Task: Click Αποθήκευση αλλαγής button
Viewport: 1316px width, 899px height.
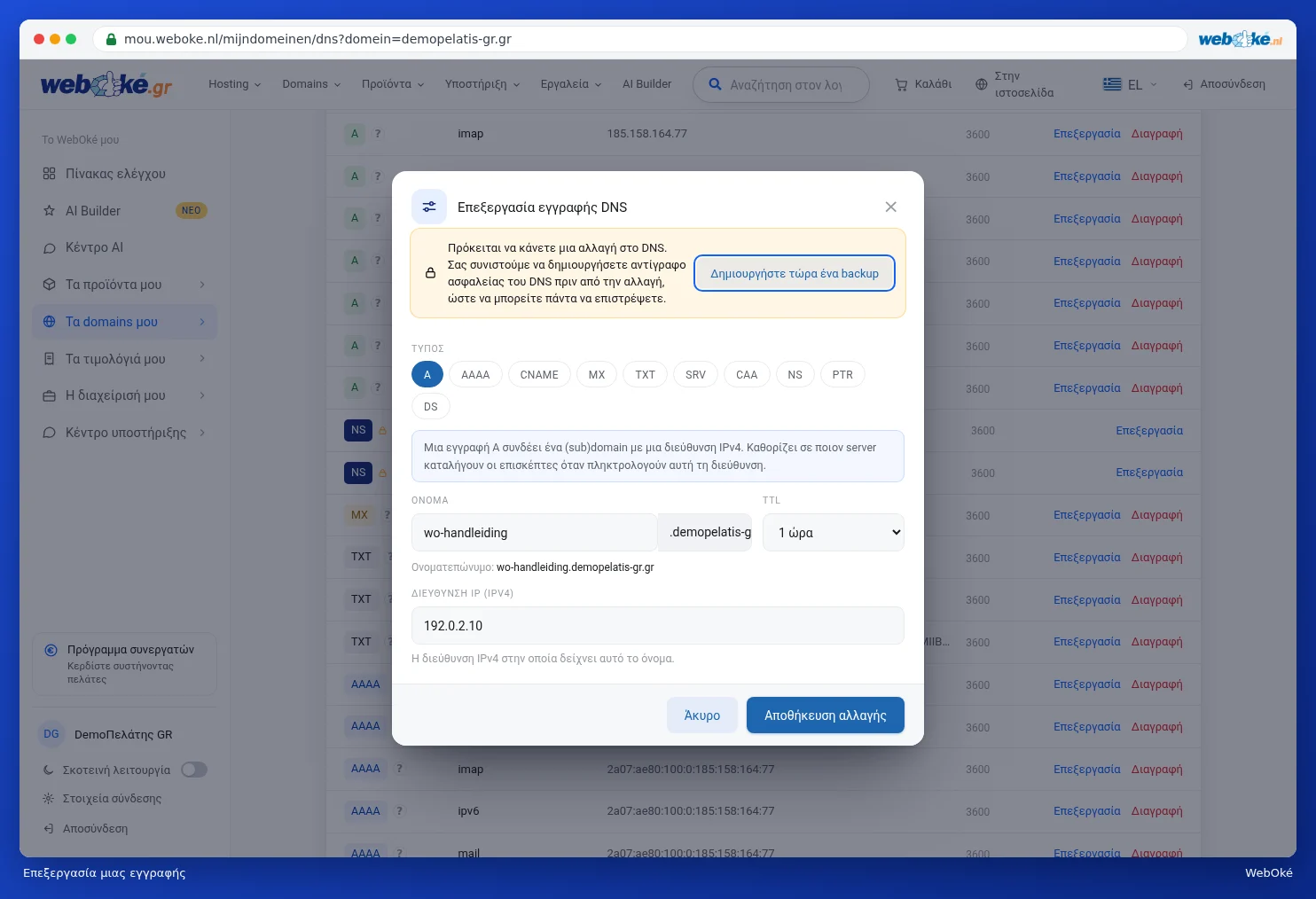Action: tap(826, 715)
